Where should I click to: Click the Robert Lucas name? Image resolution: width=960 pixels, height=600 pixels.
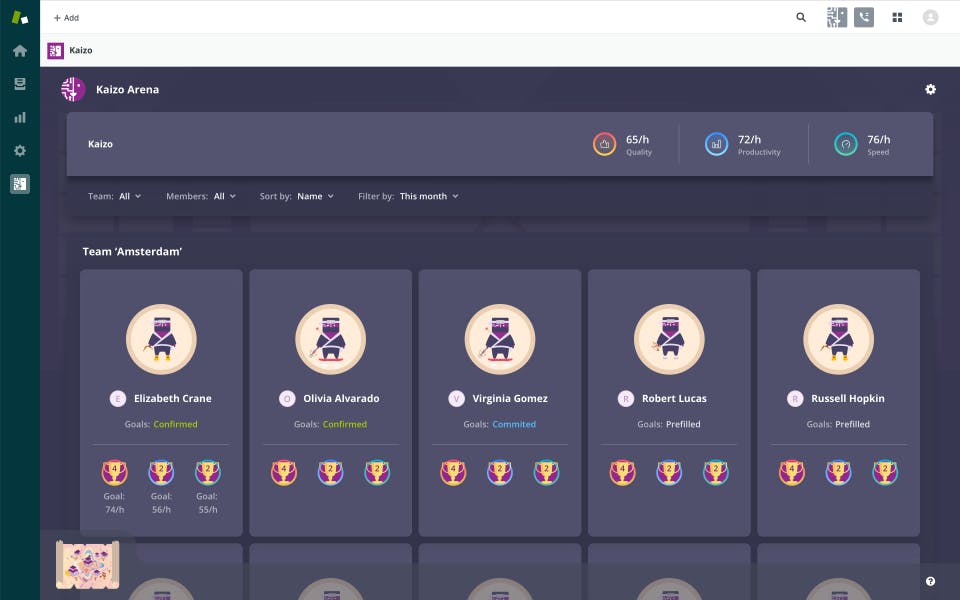click(674, 399)
